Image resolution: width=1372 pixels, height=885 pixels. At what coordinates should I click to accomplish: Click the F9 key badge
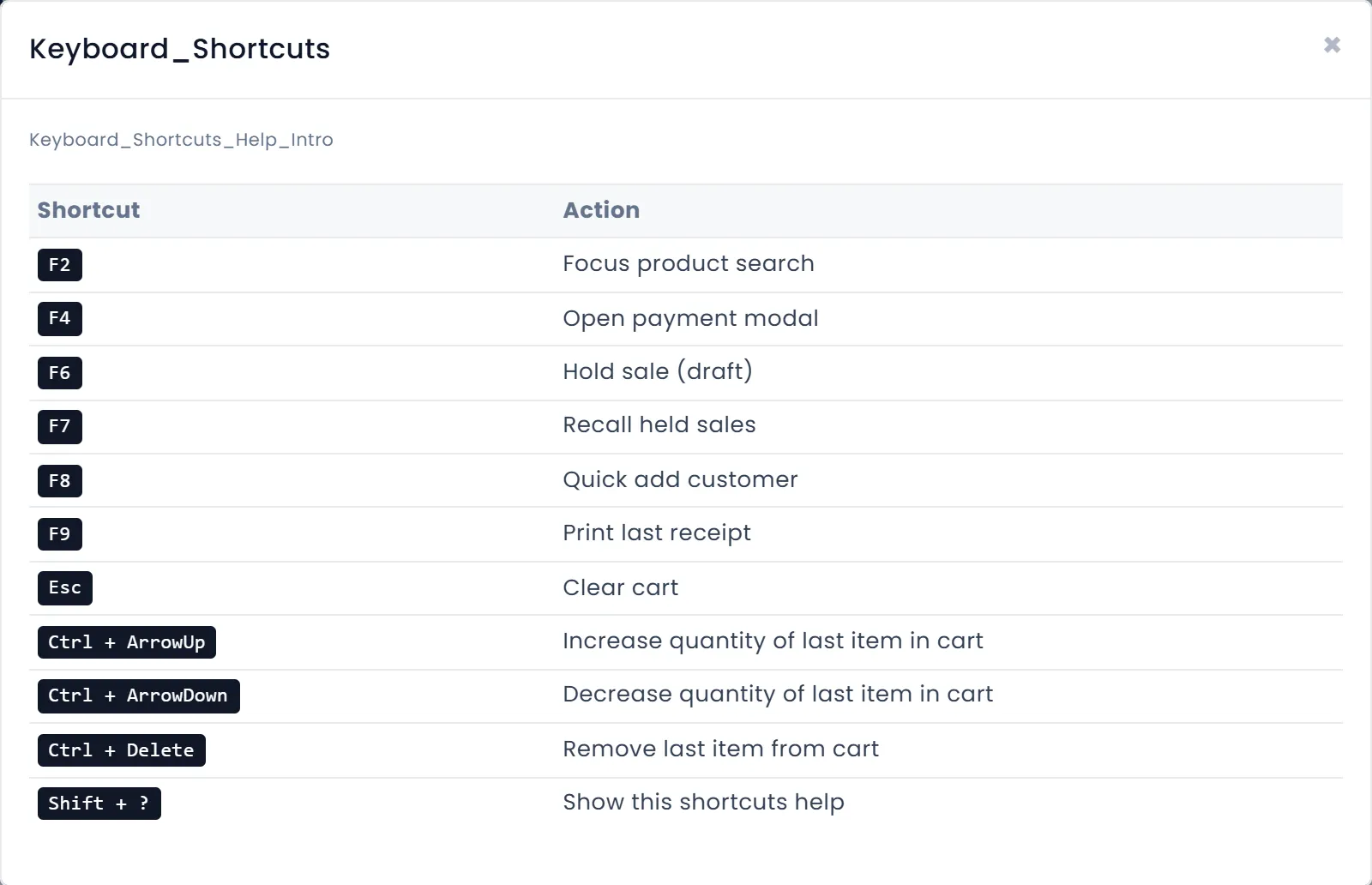pyautogui.click(x=60, y=534)
